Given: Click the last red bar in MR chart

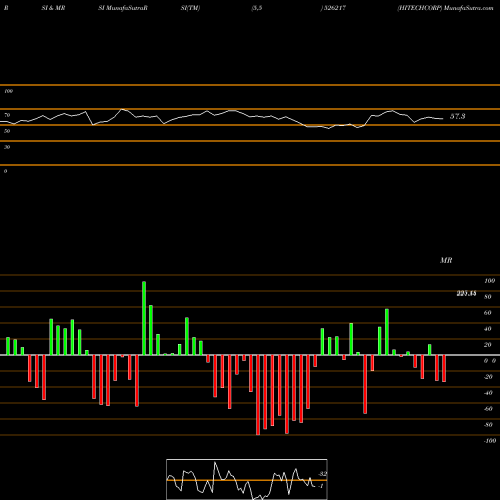Looking at the screenshot, I should [x=444, y=368].
